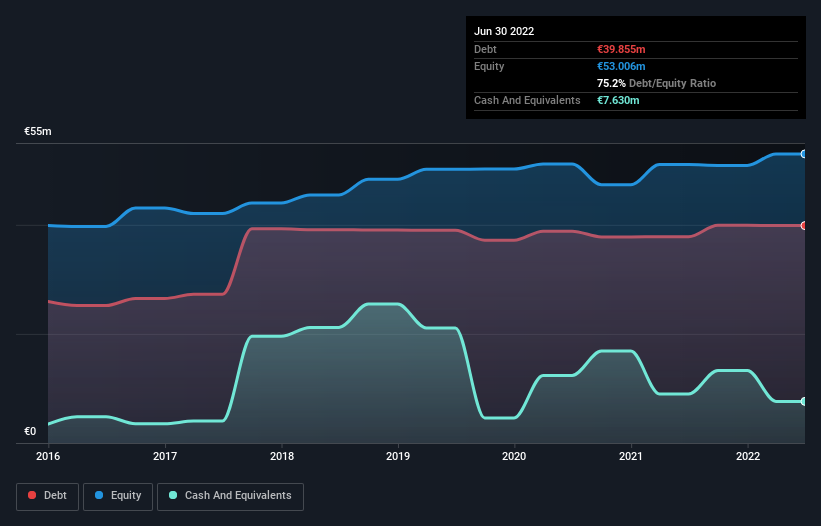This screenshot has height=526, width=821.
Task: Click the €7.630m cash value in tooltip
Action: (618, 100)
